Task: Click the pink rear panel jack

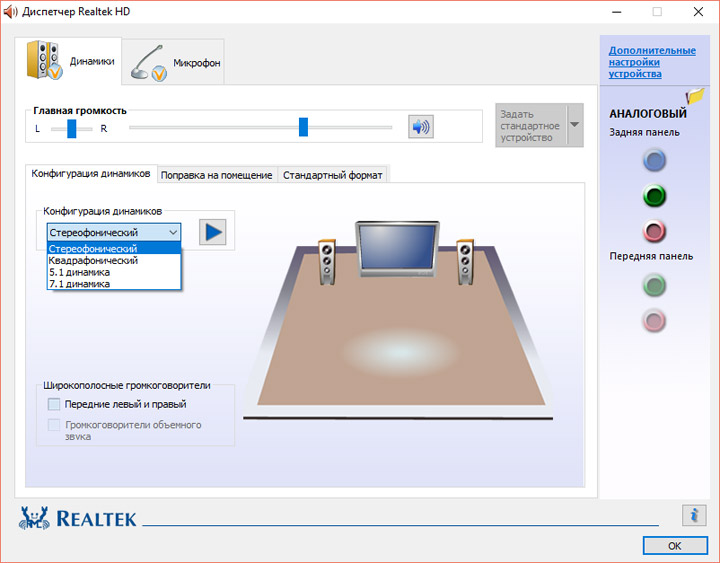Action: (654, 231)
